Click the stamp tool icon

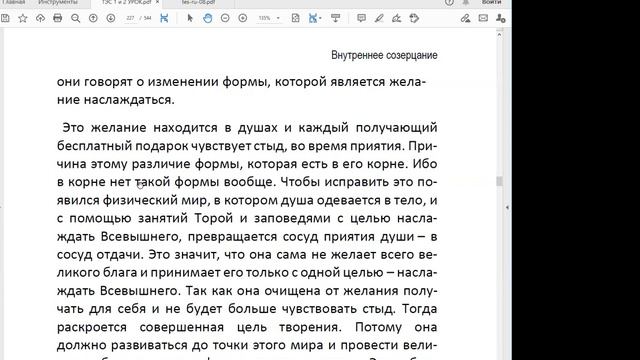tap(414, 18)
